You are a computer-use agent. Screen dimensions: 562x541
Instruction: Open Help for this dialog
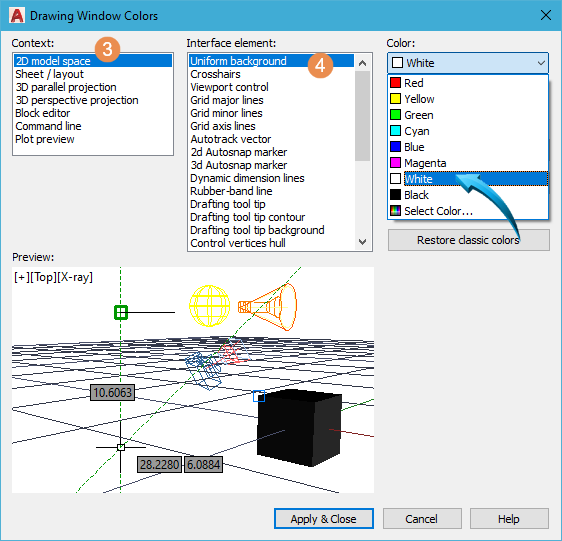point(509,519)
